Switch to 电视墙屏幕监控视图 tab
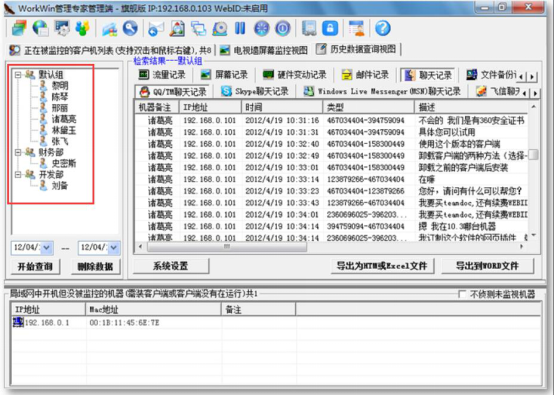Screen dimensions: 554x395 pos(263,50)
